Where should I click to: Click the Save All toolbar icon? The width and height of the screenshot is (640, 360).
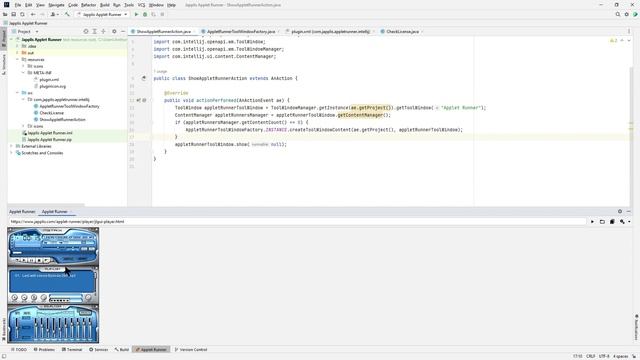click(13, 14)
